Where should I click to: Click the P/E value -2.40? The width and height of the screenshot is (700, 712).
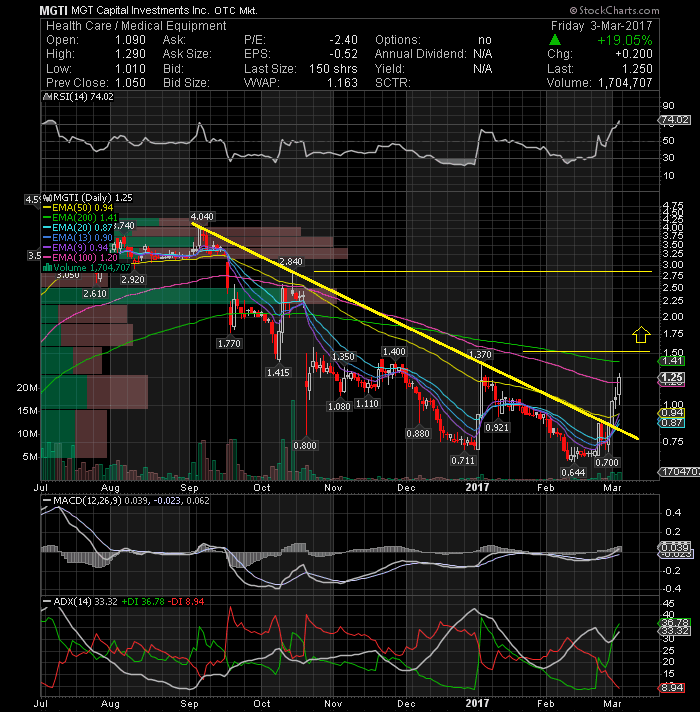point(344,40)
